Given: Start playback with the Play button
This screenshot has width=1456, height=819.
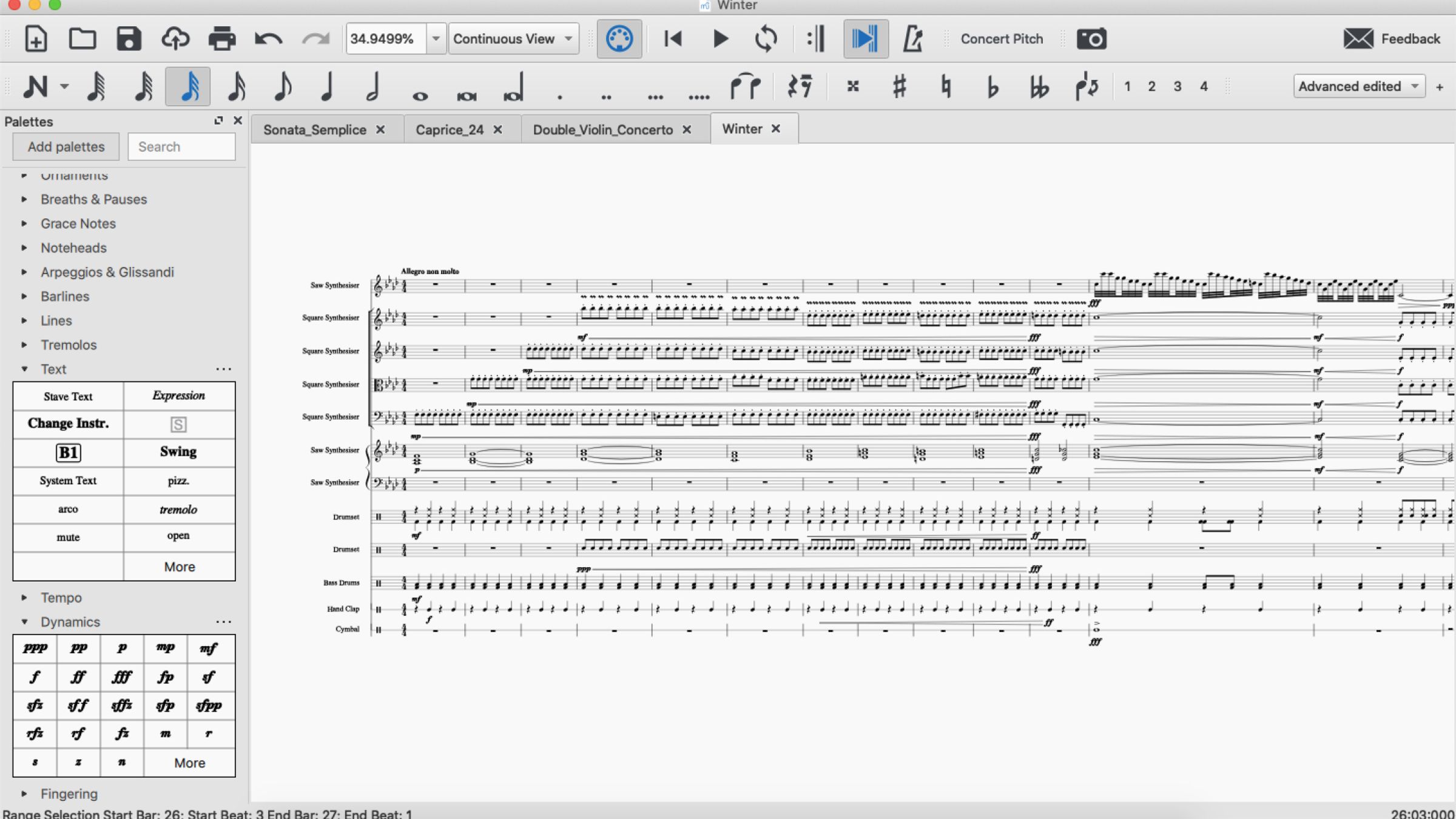Looking at the screenshot, I should 720,39.
